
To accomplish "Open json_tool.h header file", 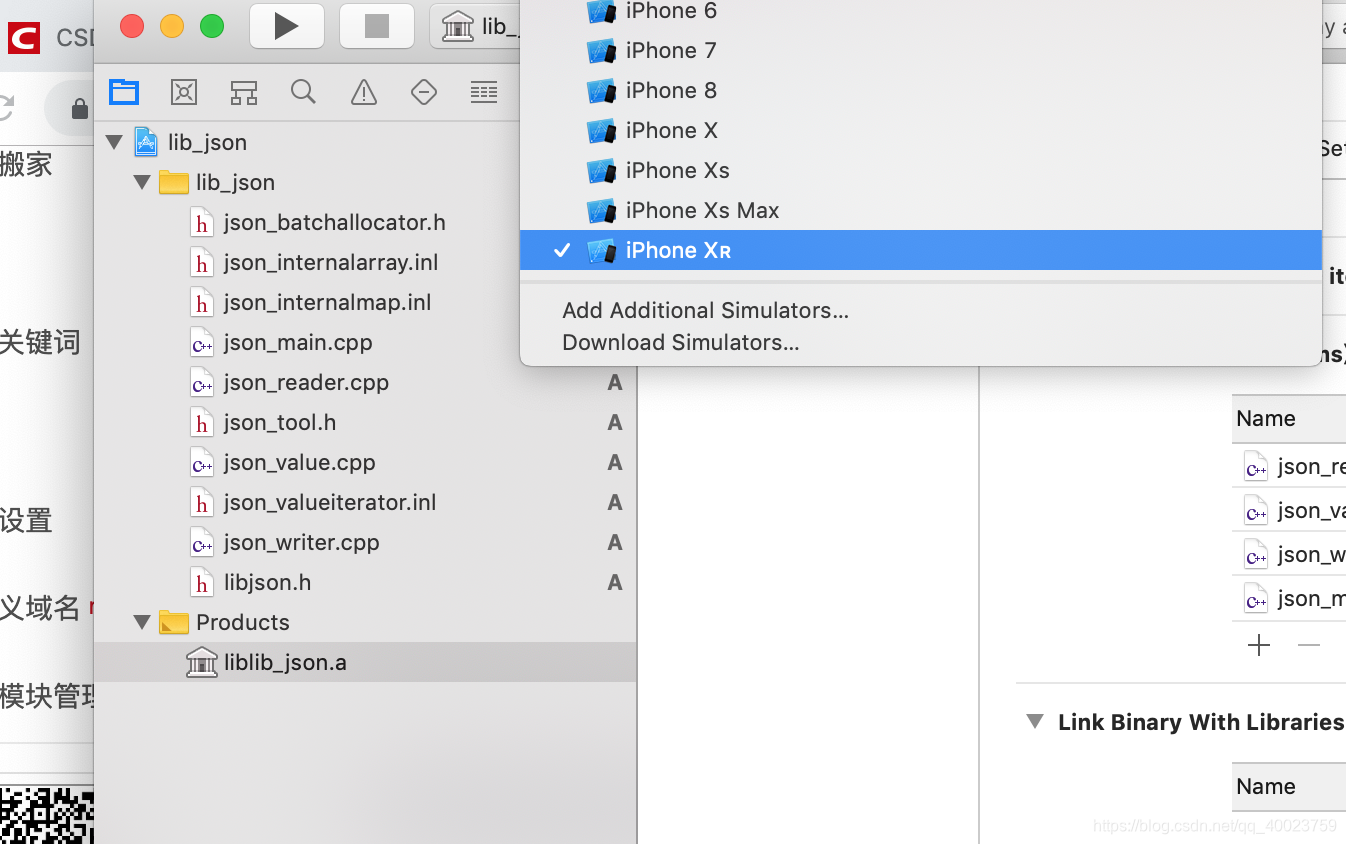I will coord(280,422).
